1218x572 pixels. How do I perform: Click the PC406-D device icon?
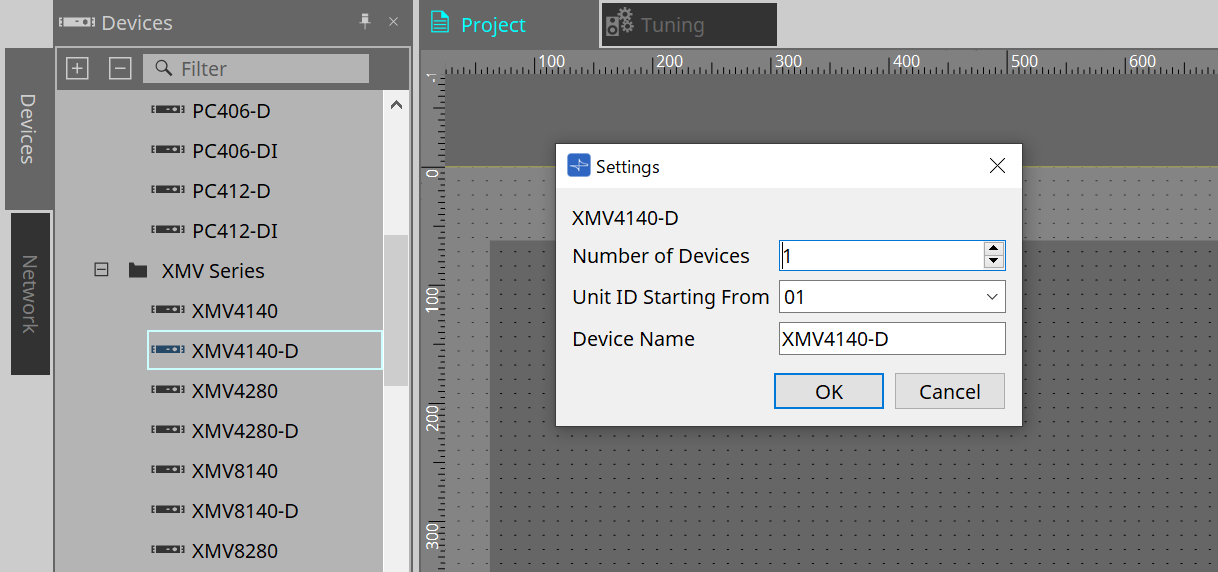[x=169, y=111]
